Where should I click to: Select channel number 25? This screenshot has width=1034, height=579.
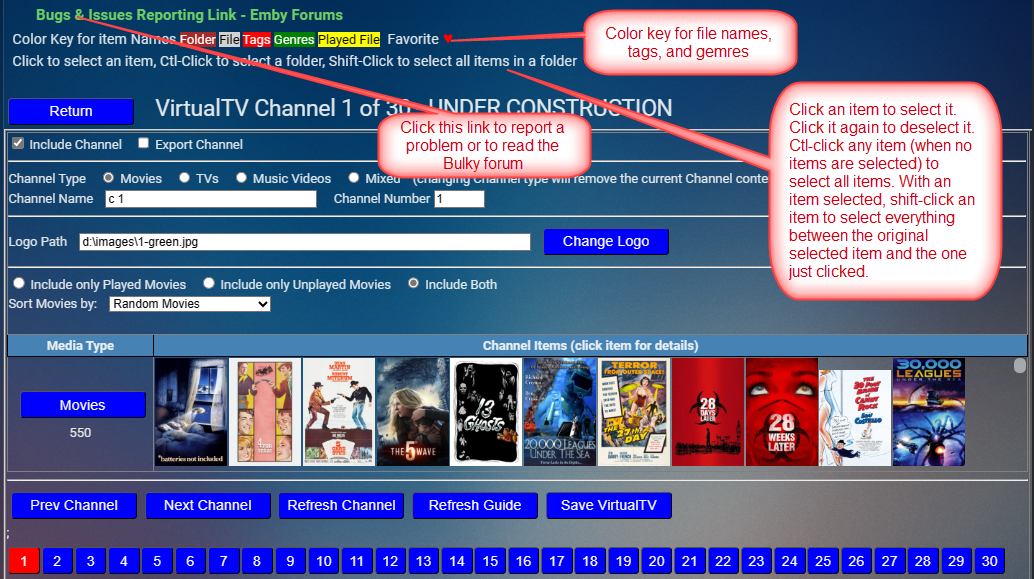pyautogui.click(x=823, y=561)
